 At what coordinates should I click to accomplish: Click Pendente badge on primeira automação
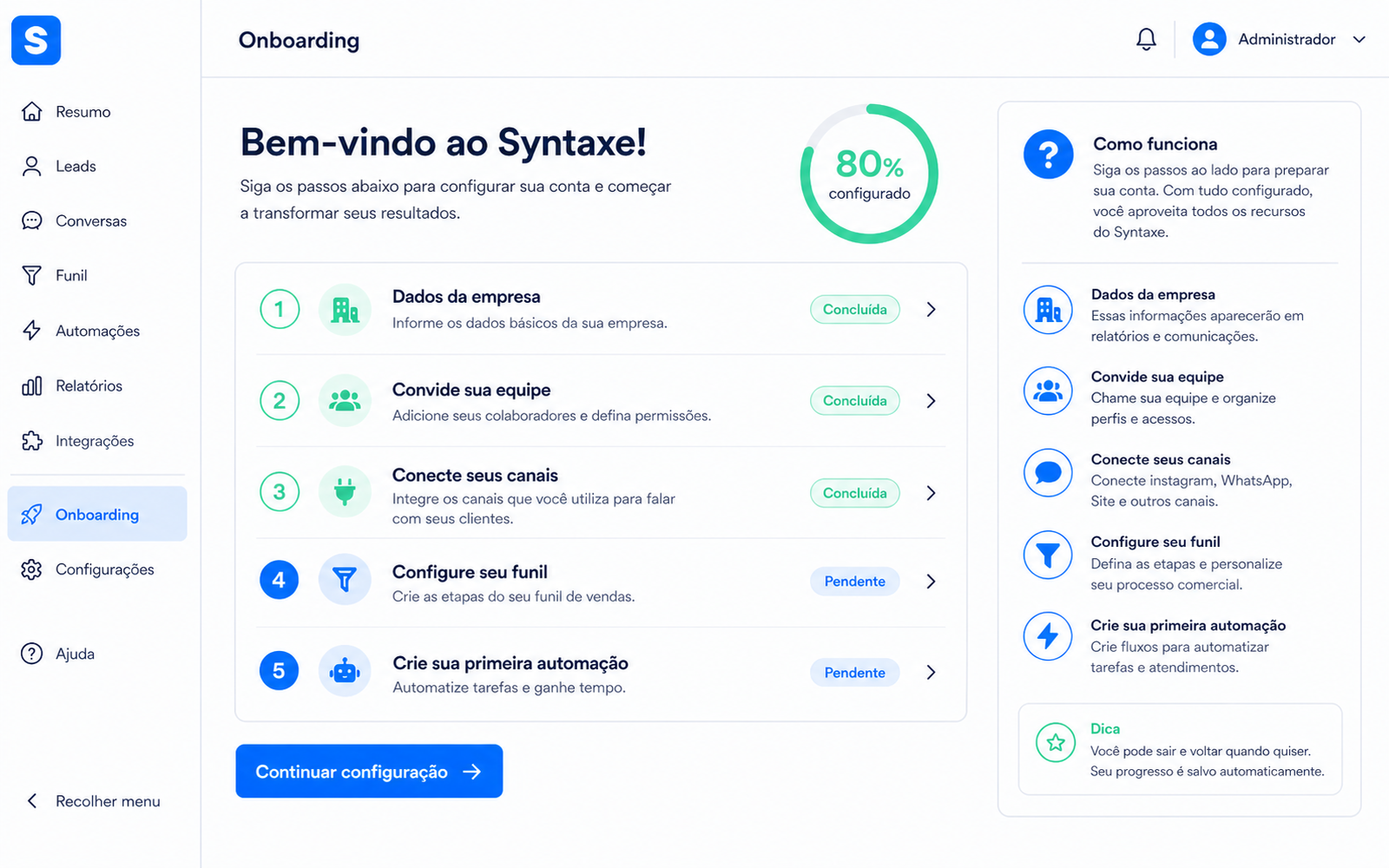pos(855,673)
